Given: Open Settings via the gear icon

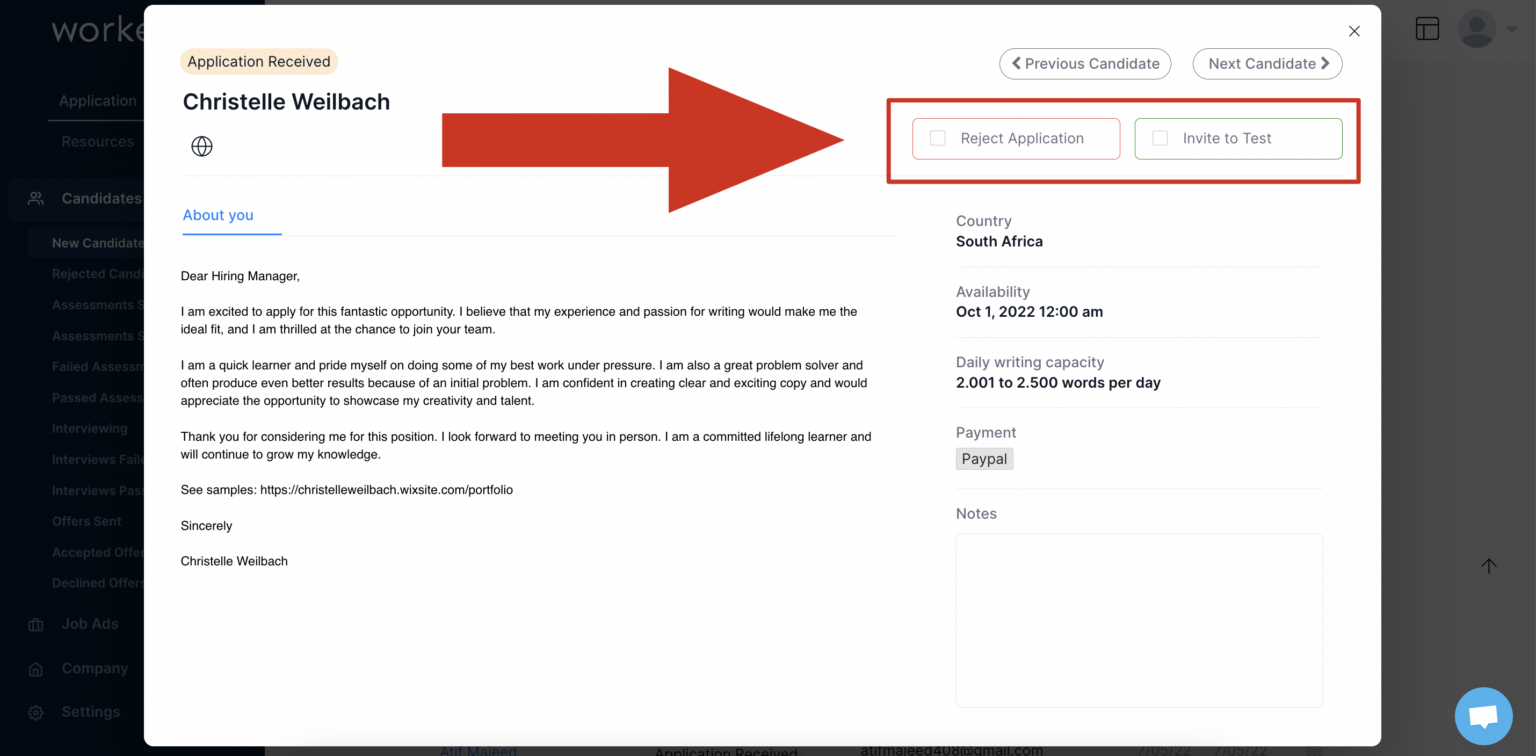Looking at the screenshot, I should click(35, 711).
